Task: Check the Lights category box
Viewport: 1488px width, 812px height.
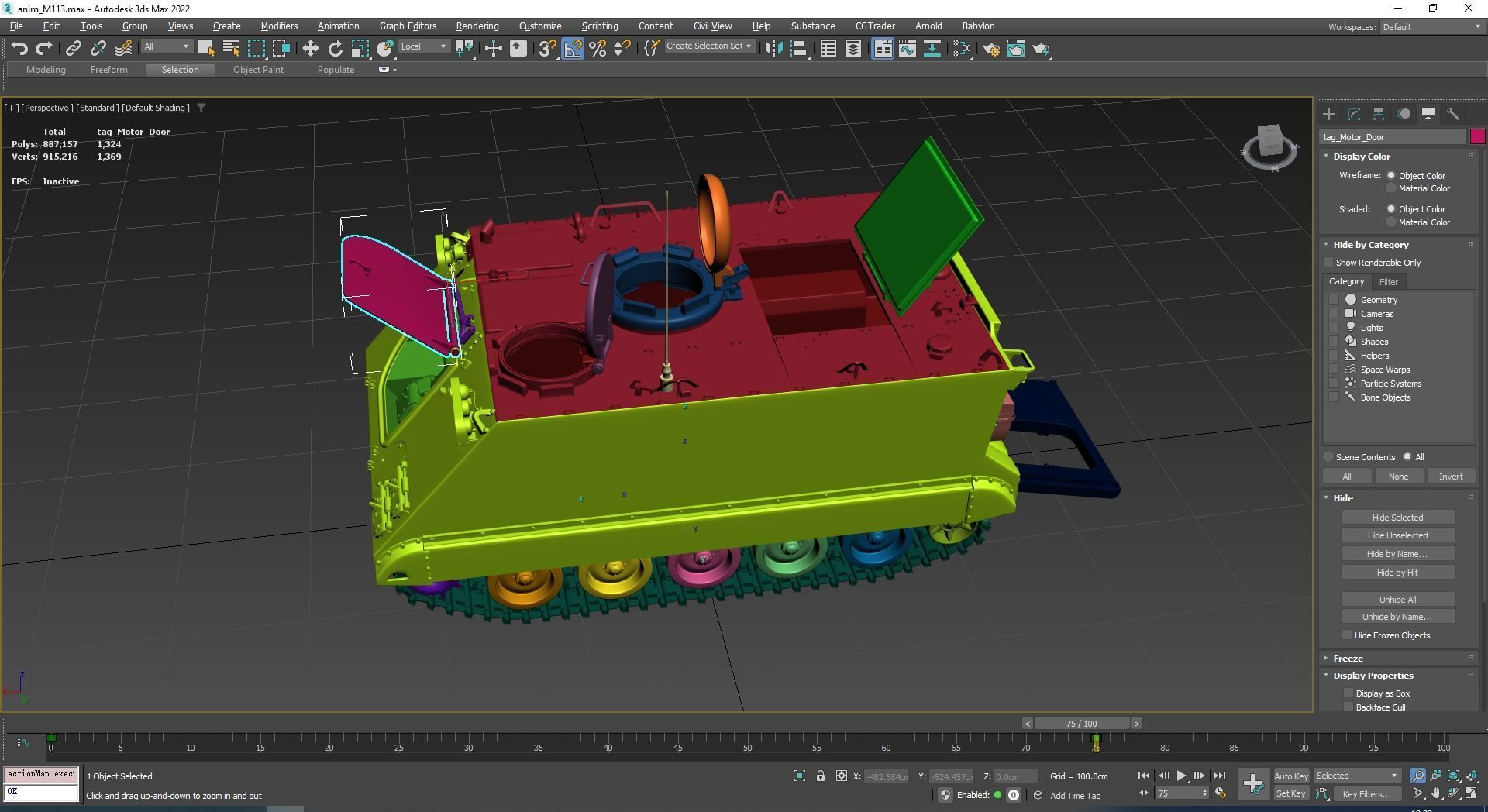Action: [1334, 328]
